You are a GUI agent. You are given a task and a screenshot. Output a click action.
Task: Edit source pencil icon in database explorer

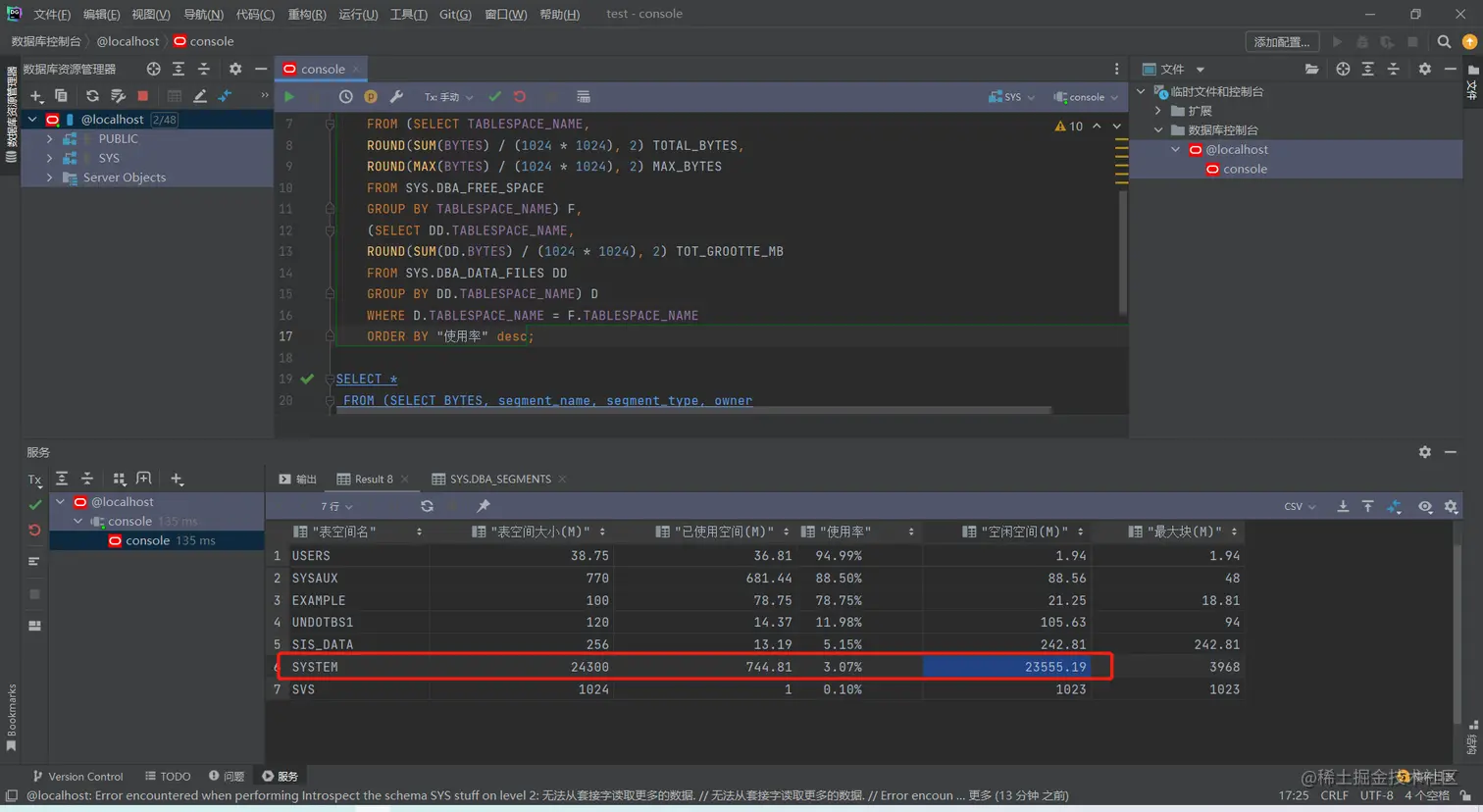(x=200, y=96)
